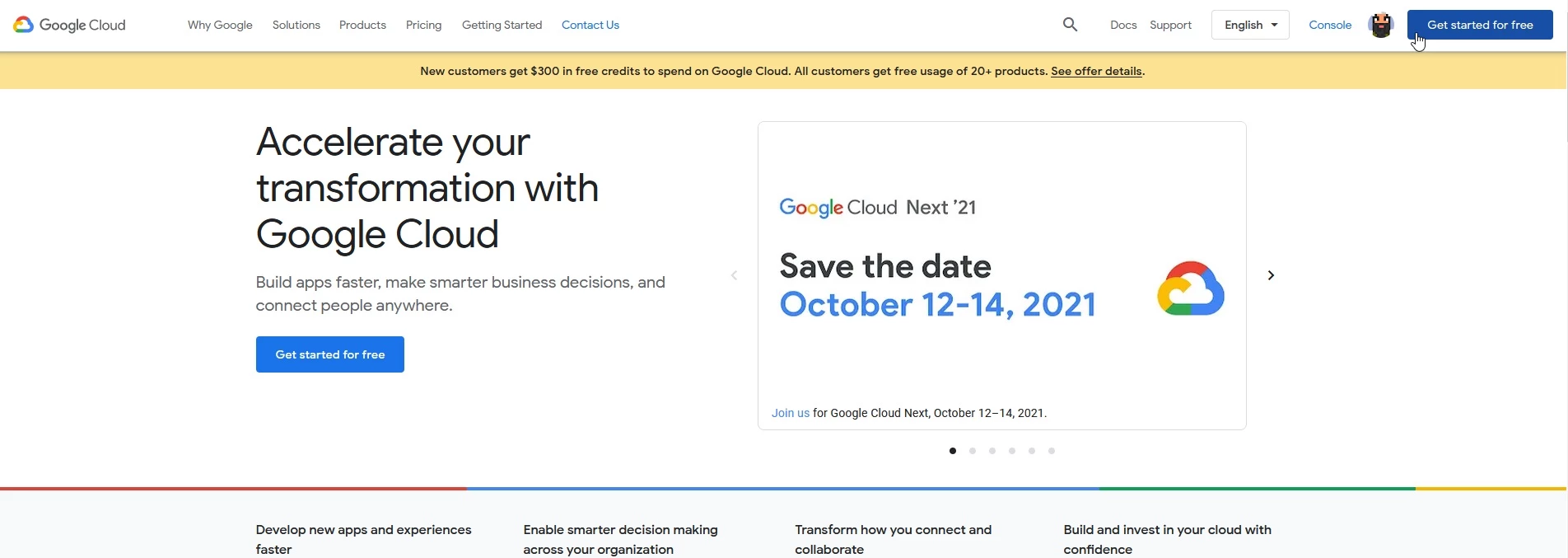Image resolution: width=1568 pixels, height=558 pixels.
Task: Select the last carousel dot
Action: point(1052,451)
